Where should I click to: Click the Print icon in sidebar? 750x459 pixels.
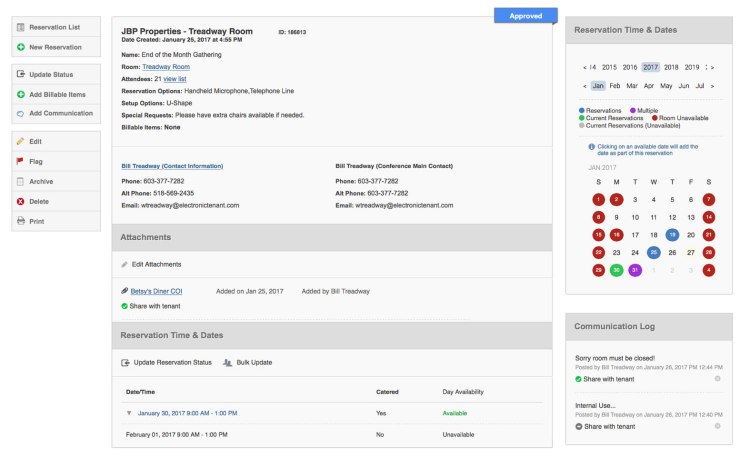pyautogui.click(x=20, y=221)
